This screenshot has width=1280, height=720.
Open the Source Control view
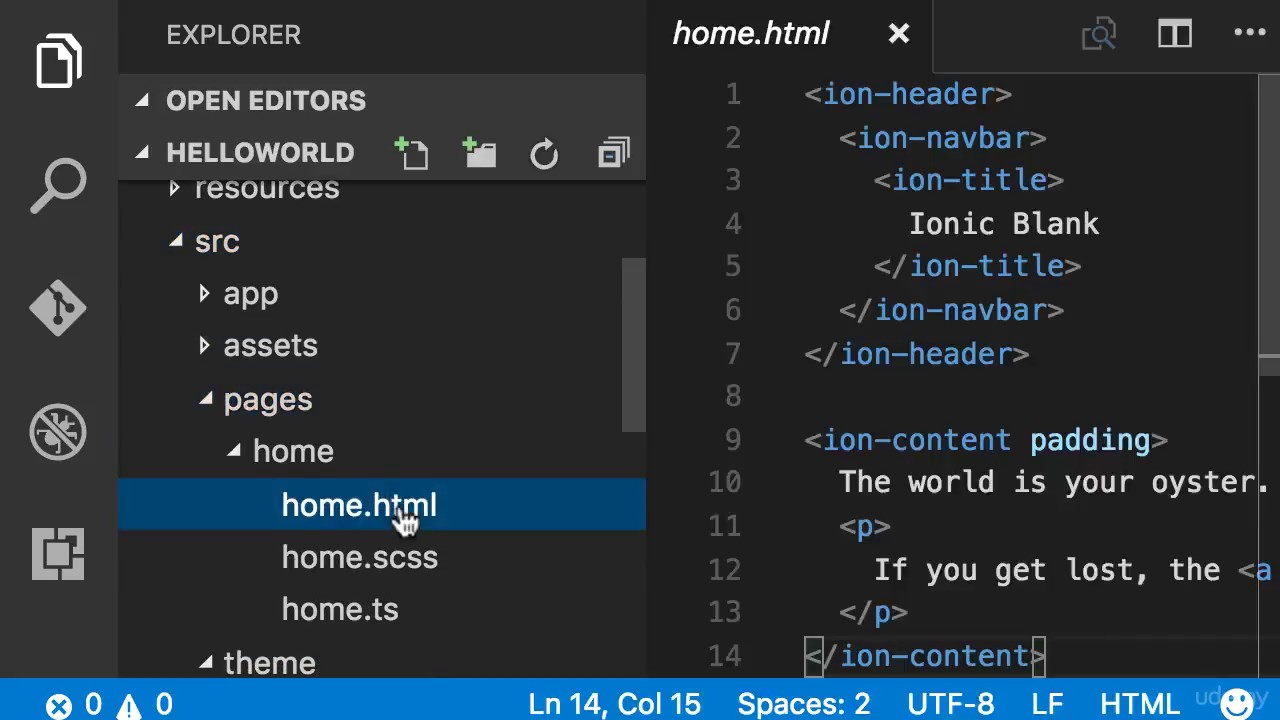(x=58, y=307)
